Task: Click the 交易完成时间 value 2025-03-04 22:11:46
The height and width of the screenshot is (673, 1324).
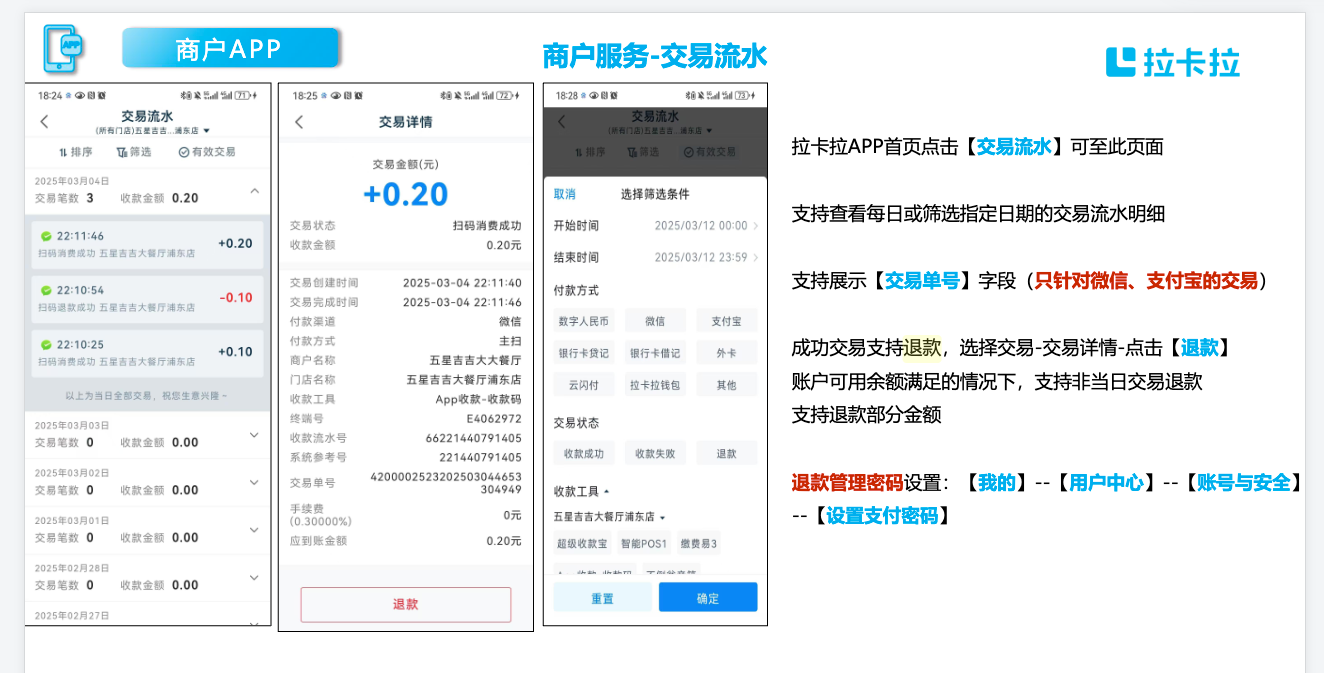Action: point(462,302)
